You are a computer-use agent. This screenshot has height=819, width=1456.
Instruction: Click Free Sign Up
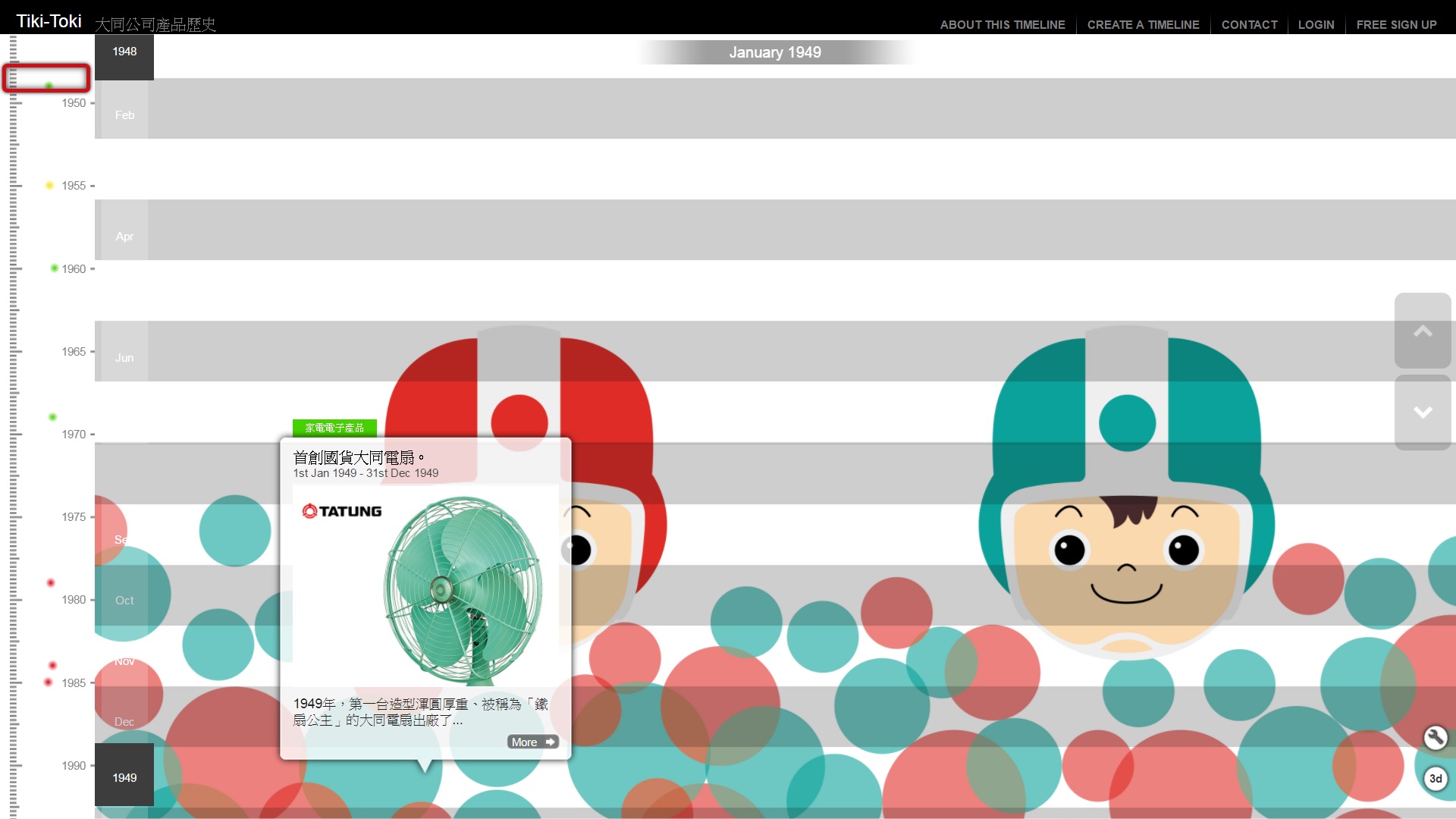coord(1396,24)
